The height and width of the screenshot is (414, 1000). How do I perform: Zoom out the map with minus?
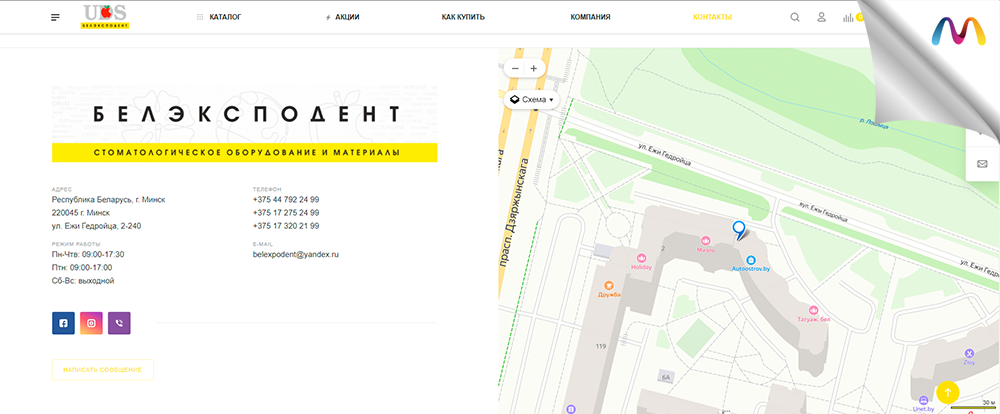pos(515,68)
